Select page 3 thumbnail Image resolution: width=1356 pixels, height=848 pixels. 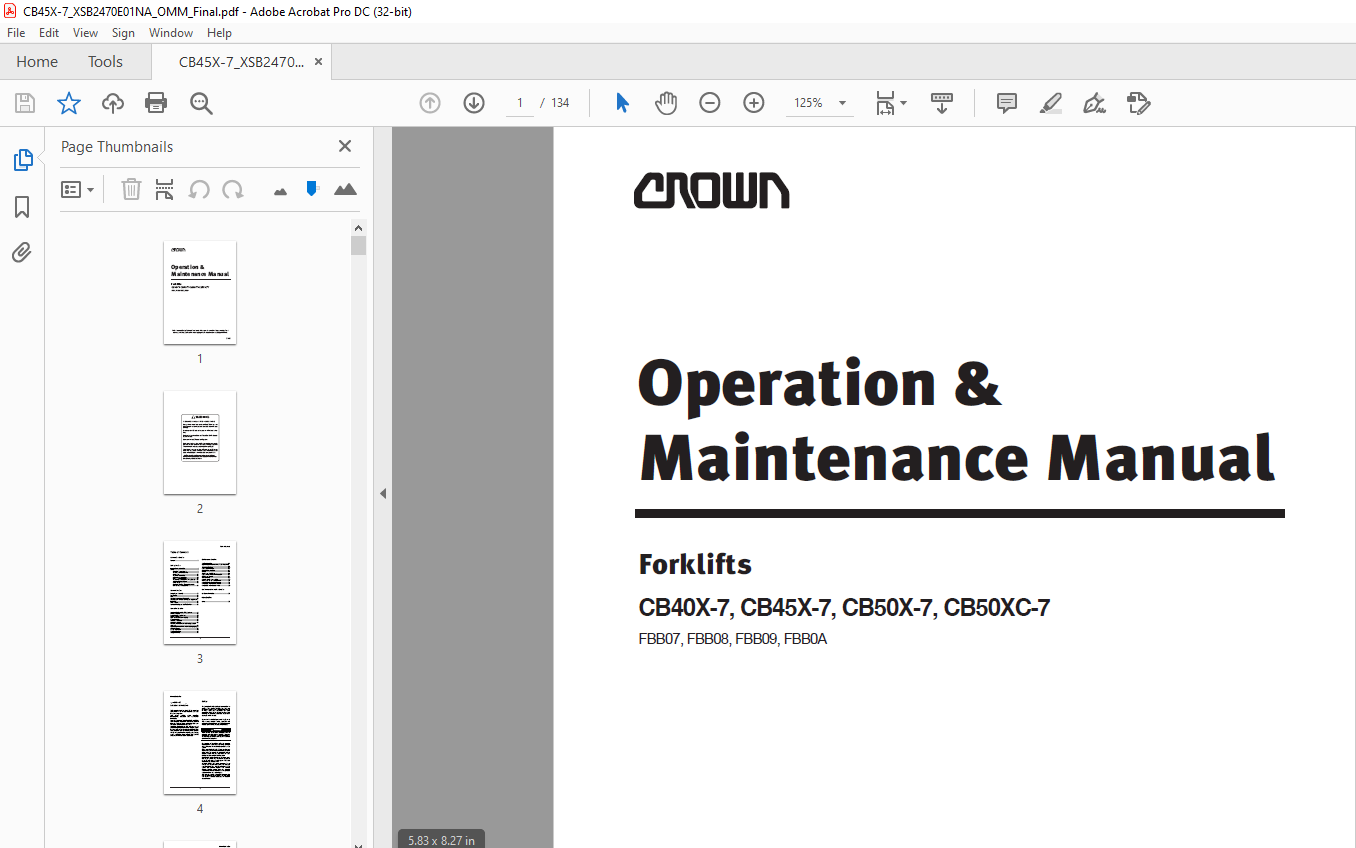tap(200, 592)
